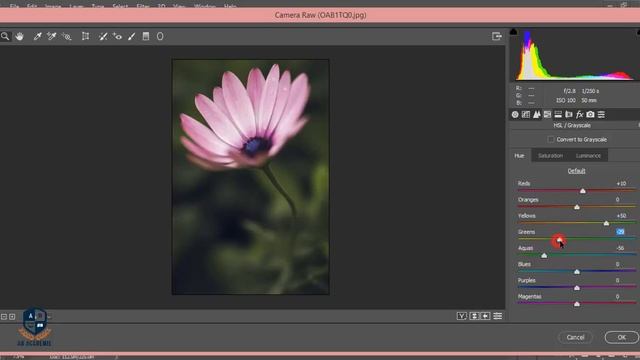Click the Oranges value field
The image size is (640, 360).
click(618, 200)
